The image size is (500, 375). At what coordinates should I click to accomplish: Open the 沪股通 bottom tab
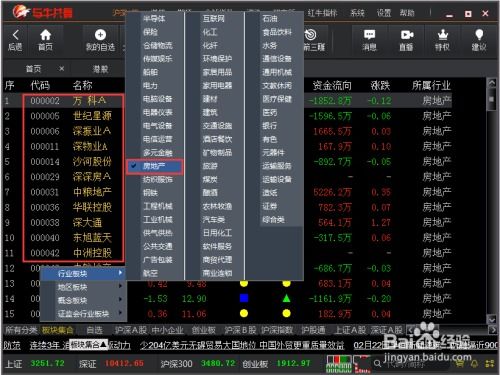pyautogui.click(x=313, y=330)
